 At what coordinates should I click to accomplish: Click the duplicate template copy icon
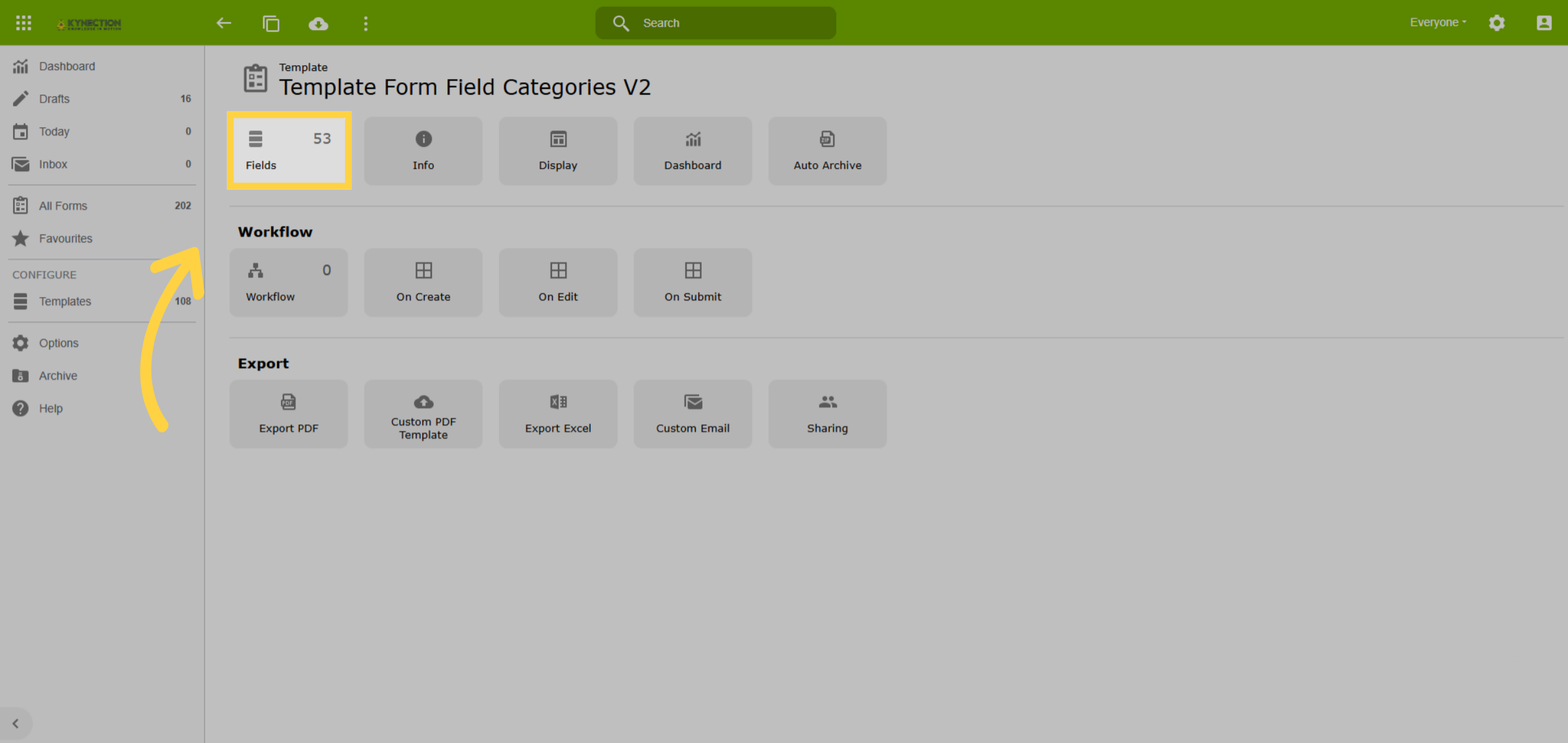click(x=271, y=24)
